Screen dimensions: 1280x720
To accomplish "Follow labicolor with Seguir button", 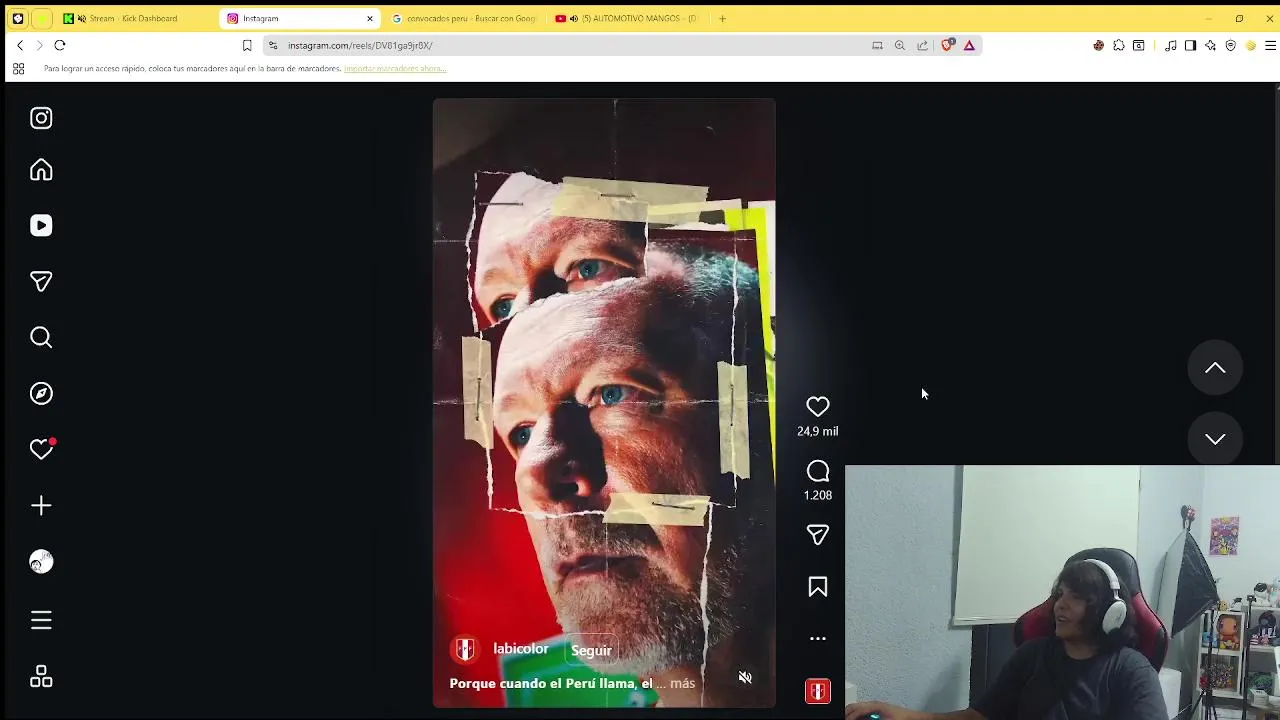I will point(591,650).
